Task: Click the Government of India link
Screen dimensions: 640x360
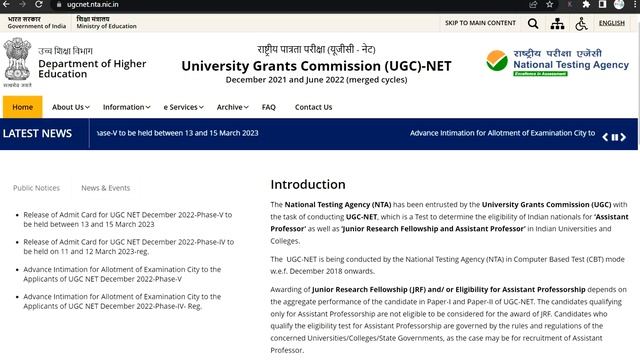Action: [x=36, y=22]
